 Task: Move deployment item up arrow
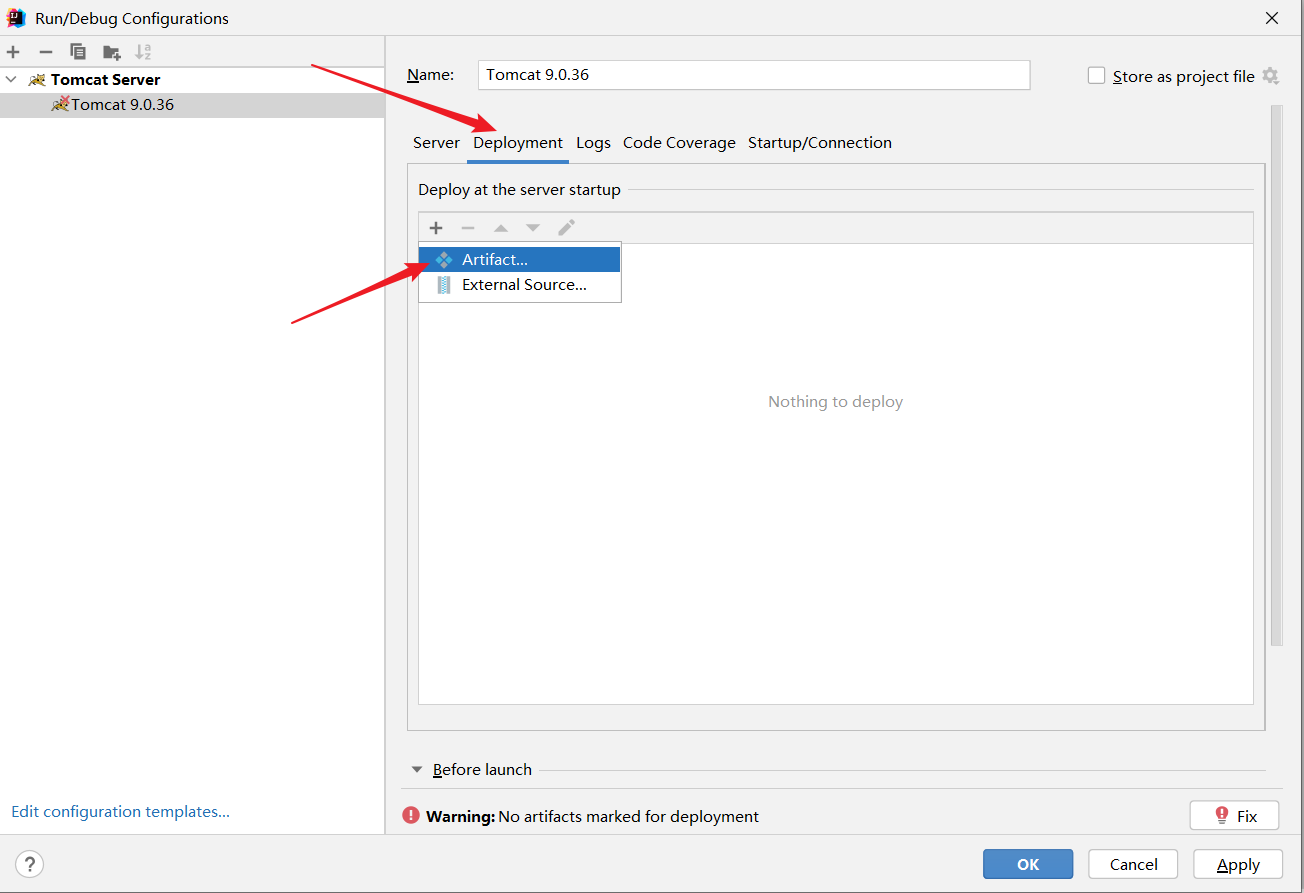click(501, 228)
